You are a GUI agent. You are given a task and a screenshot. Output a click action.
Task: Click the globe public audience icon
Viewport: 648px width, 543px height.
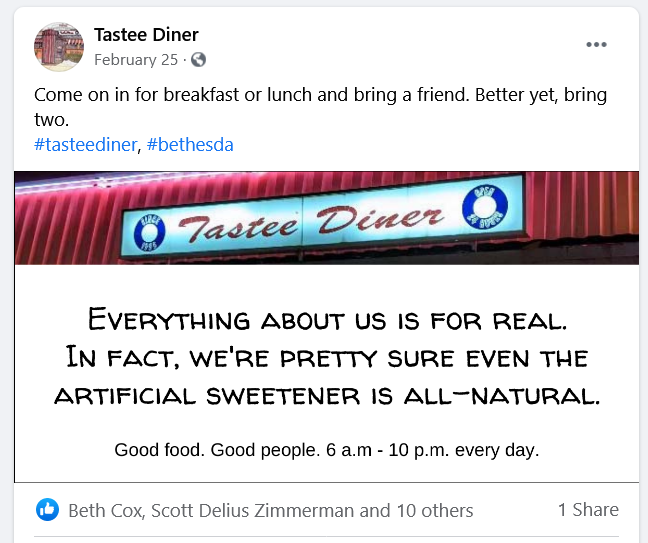point(198,60)
